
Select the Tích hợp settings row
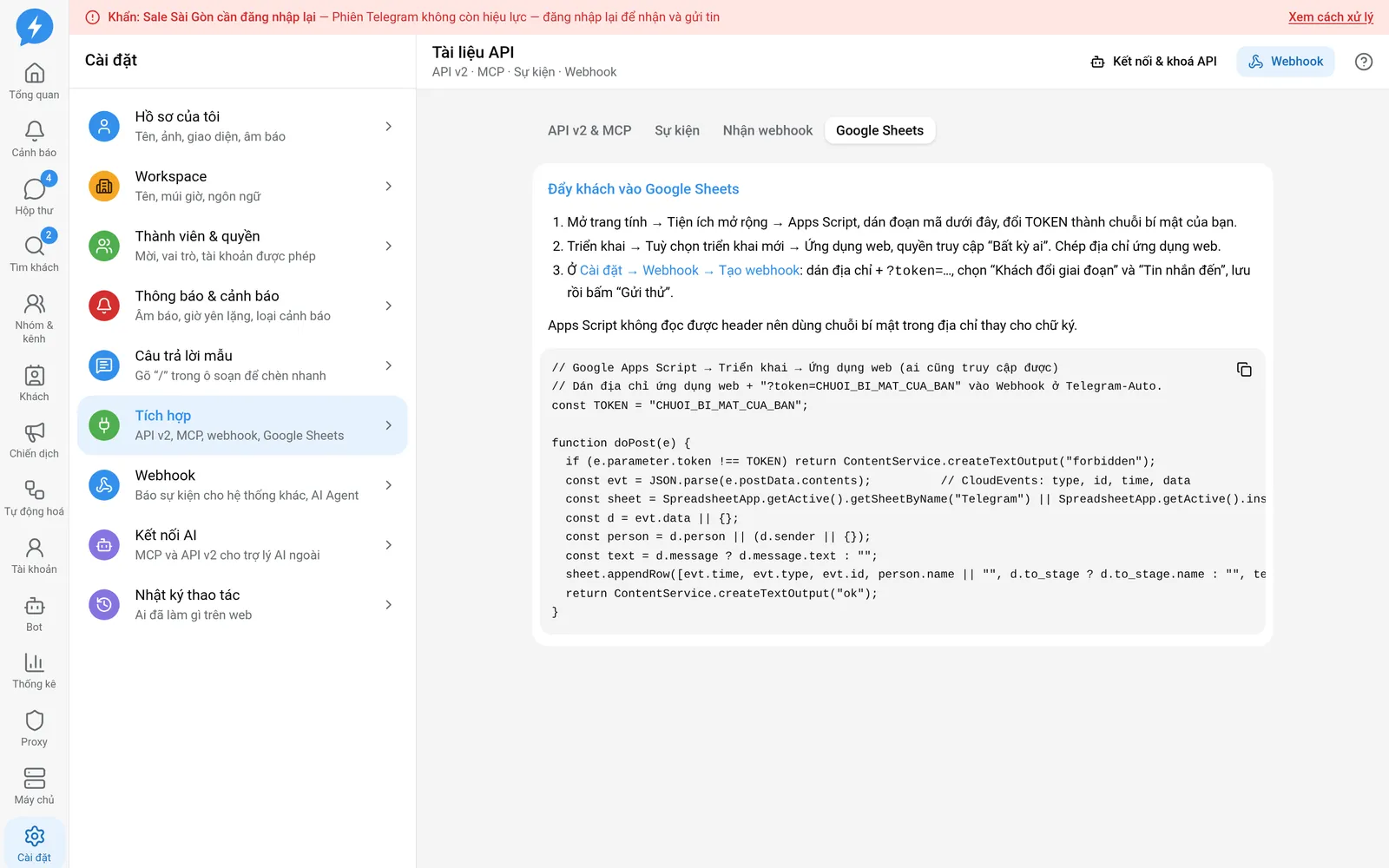tap(242, 425)
